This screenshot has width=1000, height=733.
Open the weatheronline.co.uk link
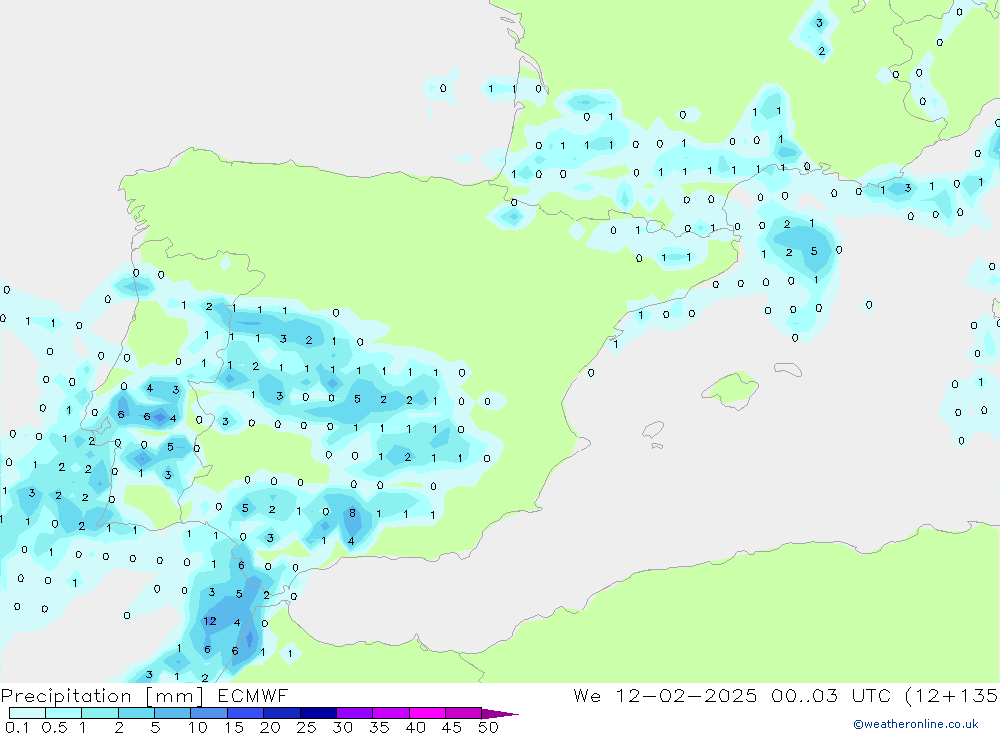pyautogui.click(x=916, y=724)
